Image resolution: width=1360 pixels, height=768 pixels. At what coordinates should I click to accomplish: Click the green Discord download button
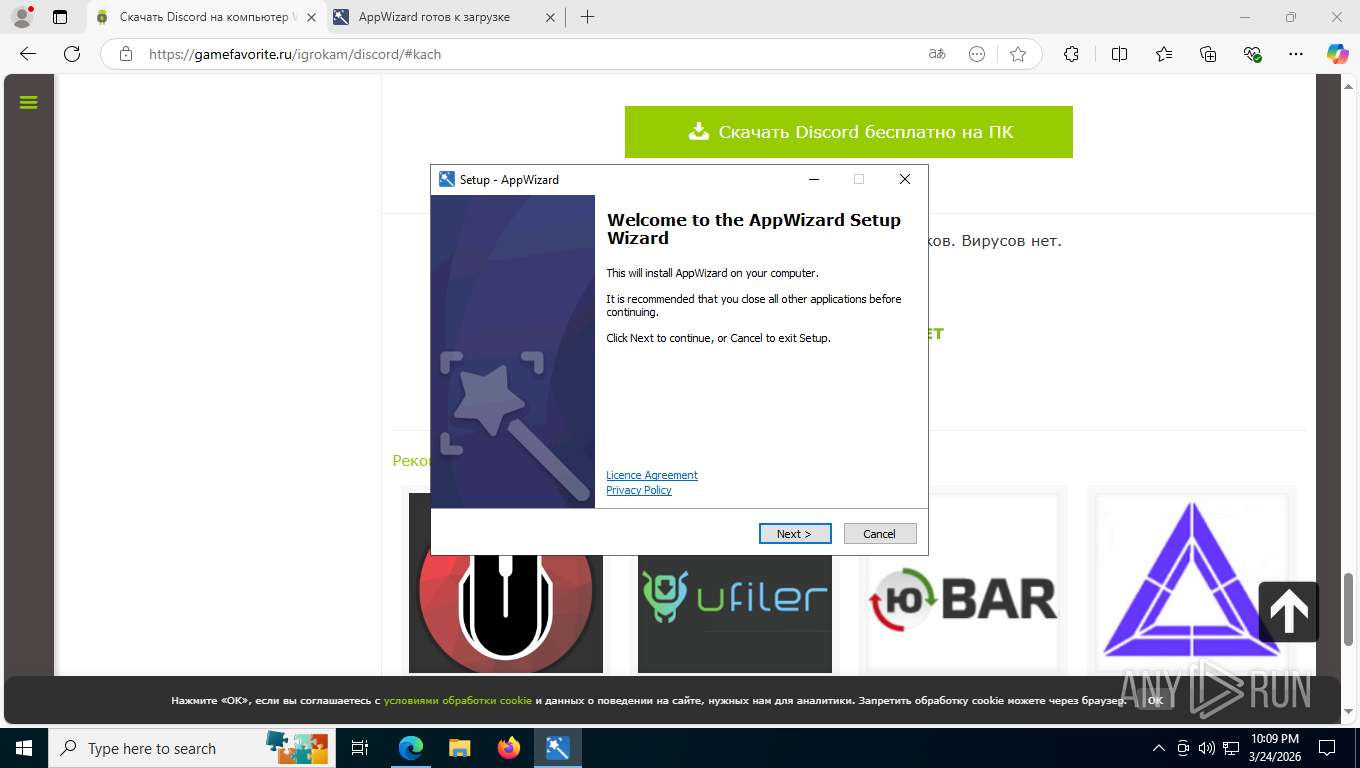(849, 132)
